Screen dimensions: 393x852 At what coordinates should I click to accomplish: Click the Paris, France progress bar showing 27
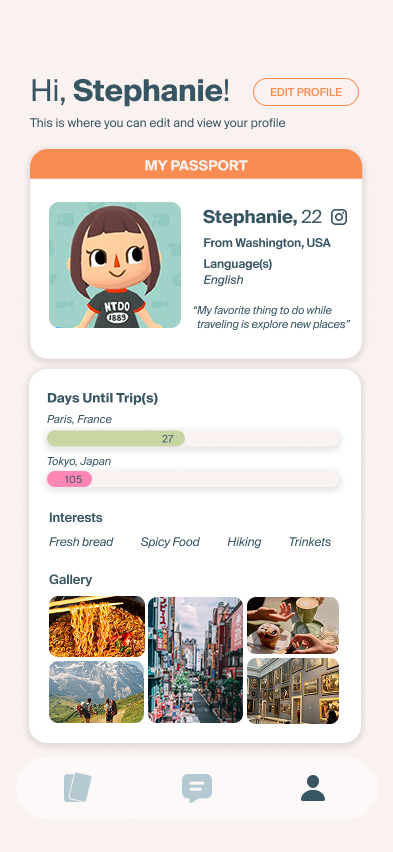[x=194, y=438]
